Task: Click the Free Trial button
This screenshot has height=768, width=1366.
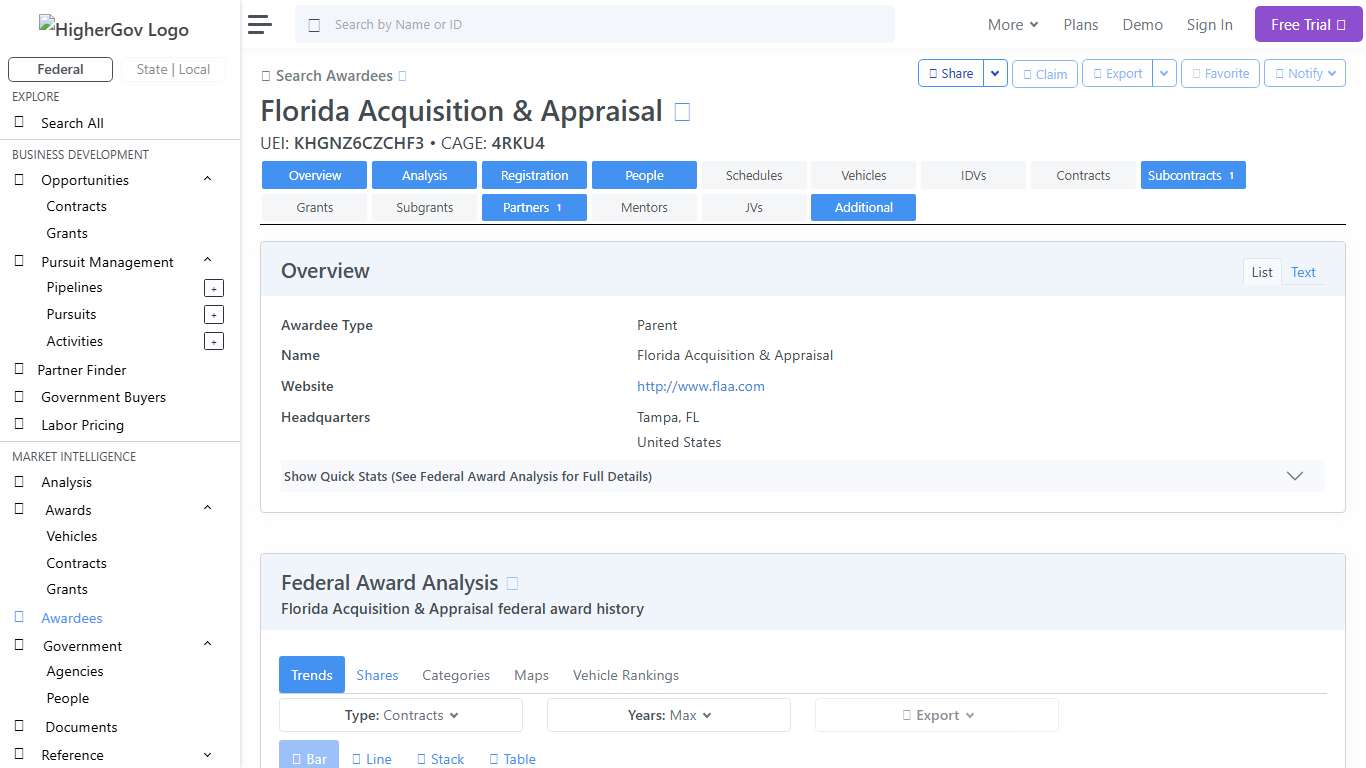Action: 1307,23
